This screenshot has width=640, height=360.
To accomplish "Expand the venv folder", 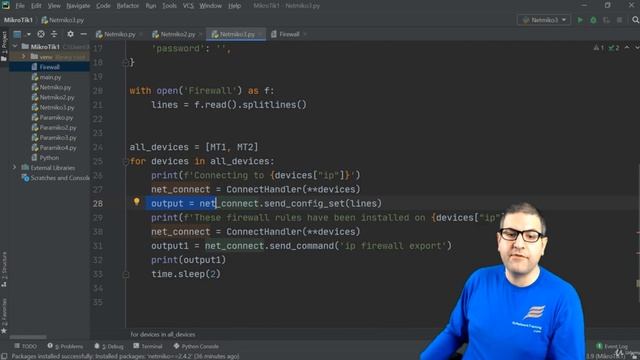I will pos(23,57).
